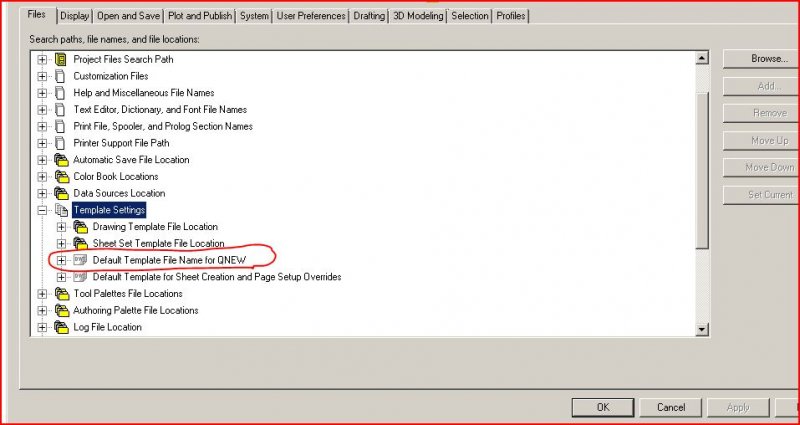Viewport: 800px width, 425px height.
Task: Select the System tab
Action: click(x=254, y=16)
